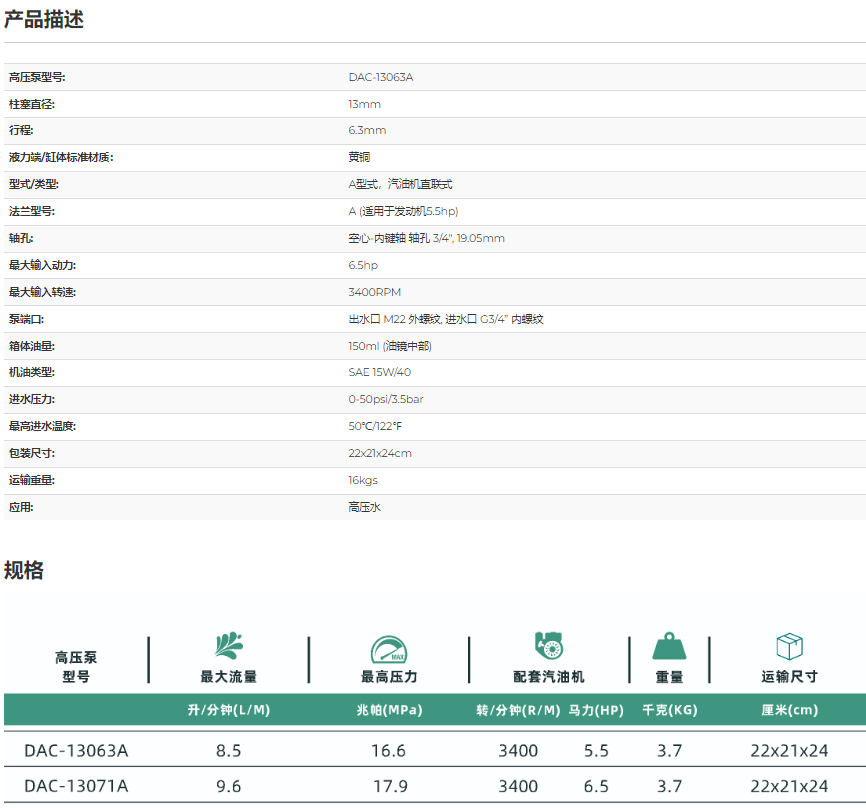This screenshot has height=808, width=866.
Task: Click the water splash max flow icon
Action: pos(228,645)
